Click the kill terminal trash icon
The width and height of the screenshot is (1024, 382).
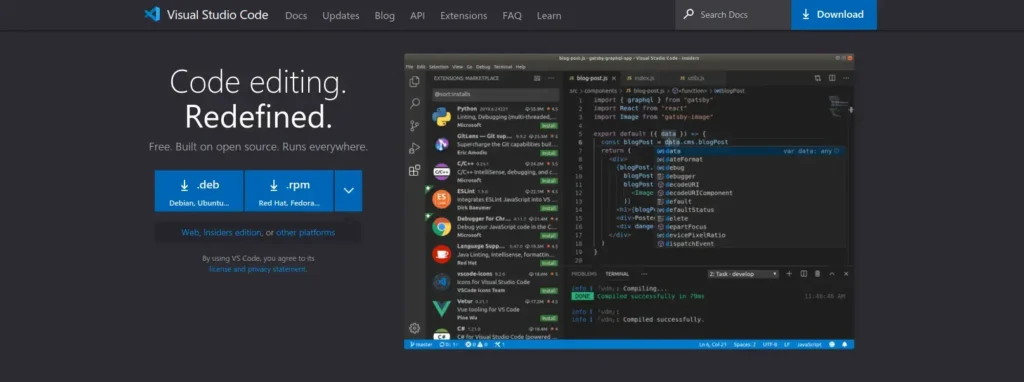click(x=818, y=274)
